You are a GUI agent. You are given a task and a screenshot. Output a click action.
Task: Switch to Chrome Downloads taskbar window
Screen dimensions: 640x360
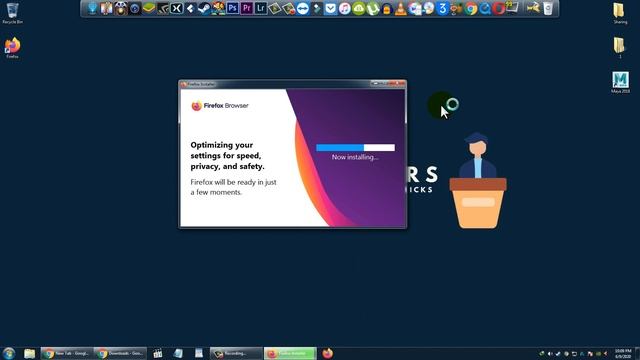point(120,353)
